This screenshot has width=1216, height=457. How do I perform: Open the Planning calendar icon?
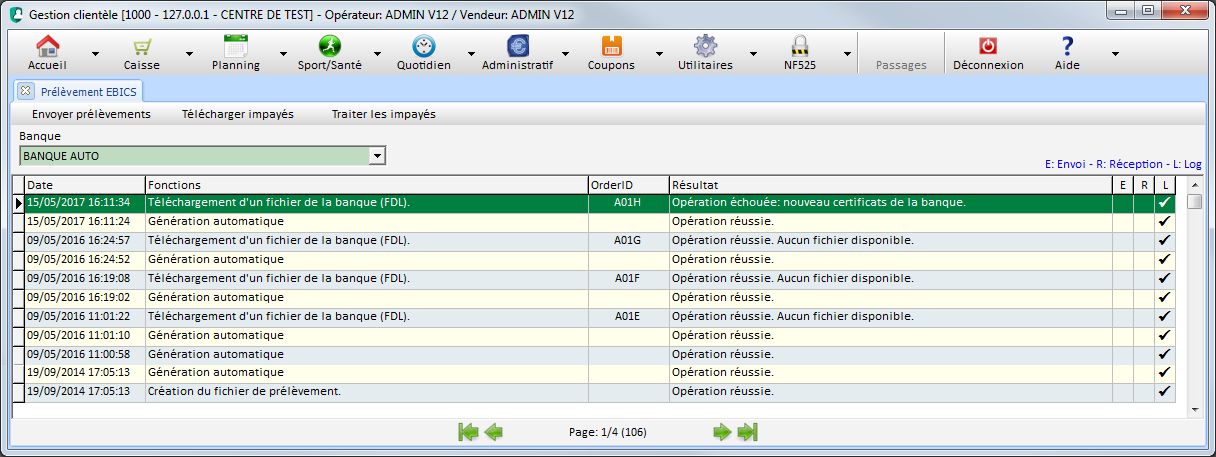pyautogui.click(x=236, y=46)
